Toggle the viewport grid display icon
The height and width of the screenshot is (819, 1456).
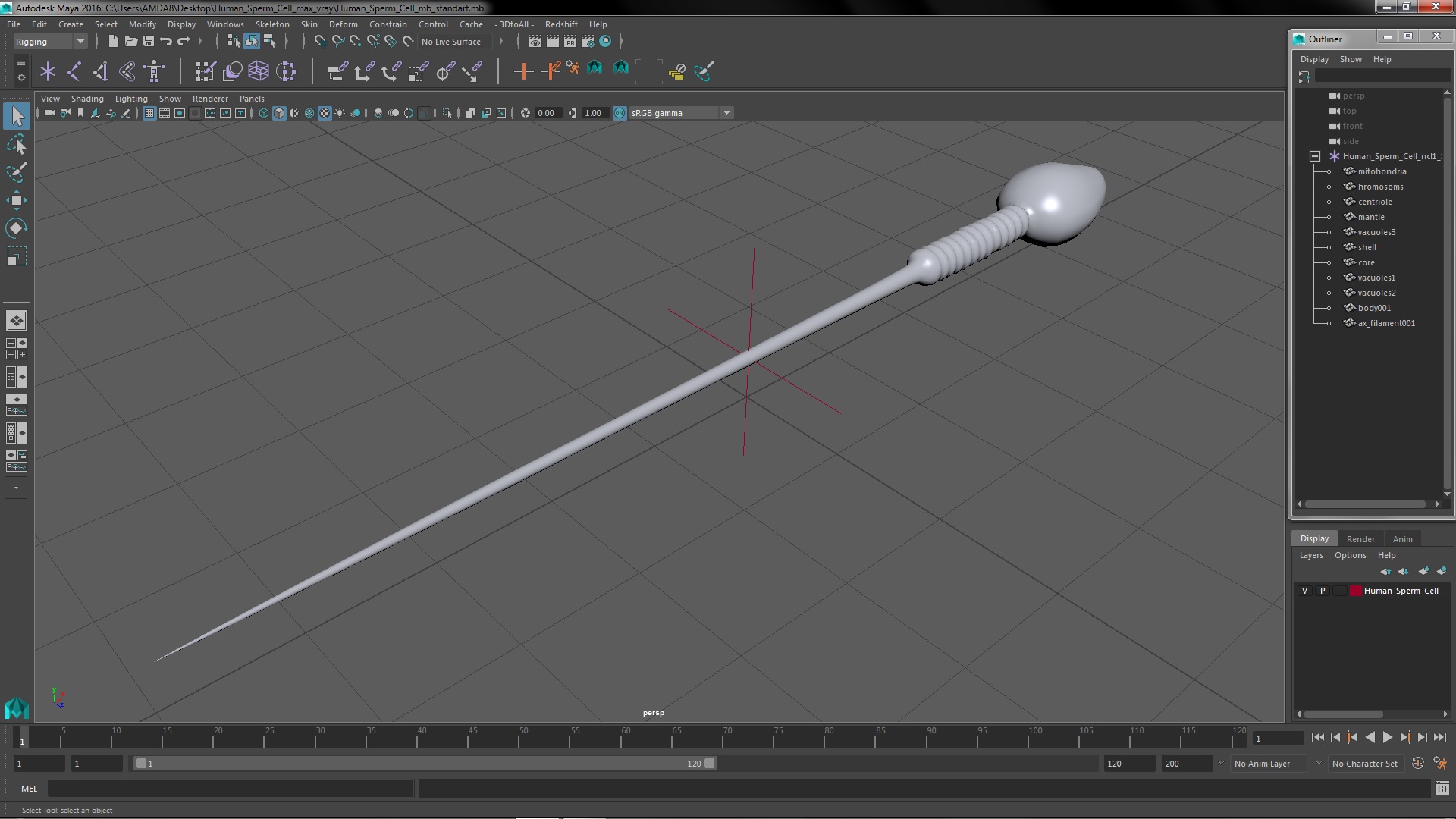149,113
